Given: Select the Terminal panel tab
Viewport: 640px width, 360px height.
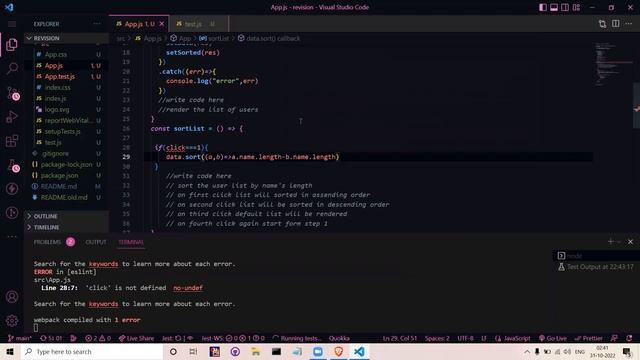Looking at the screenshot, I should click(x=131, y=242).
